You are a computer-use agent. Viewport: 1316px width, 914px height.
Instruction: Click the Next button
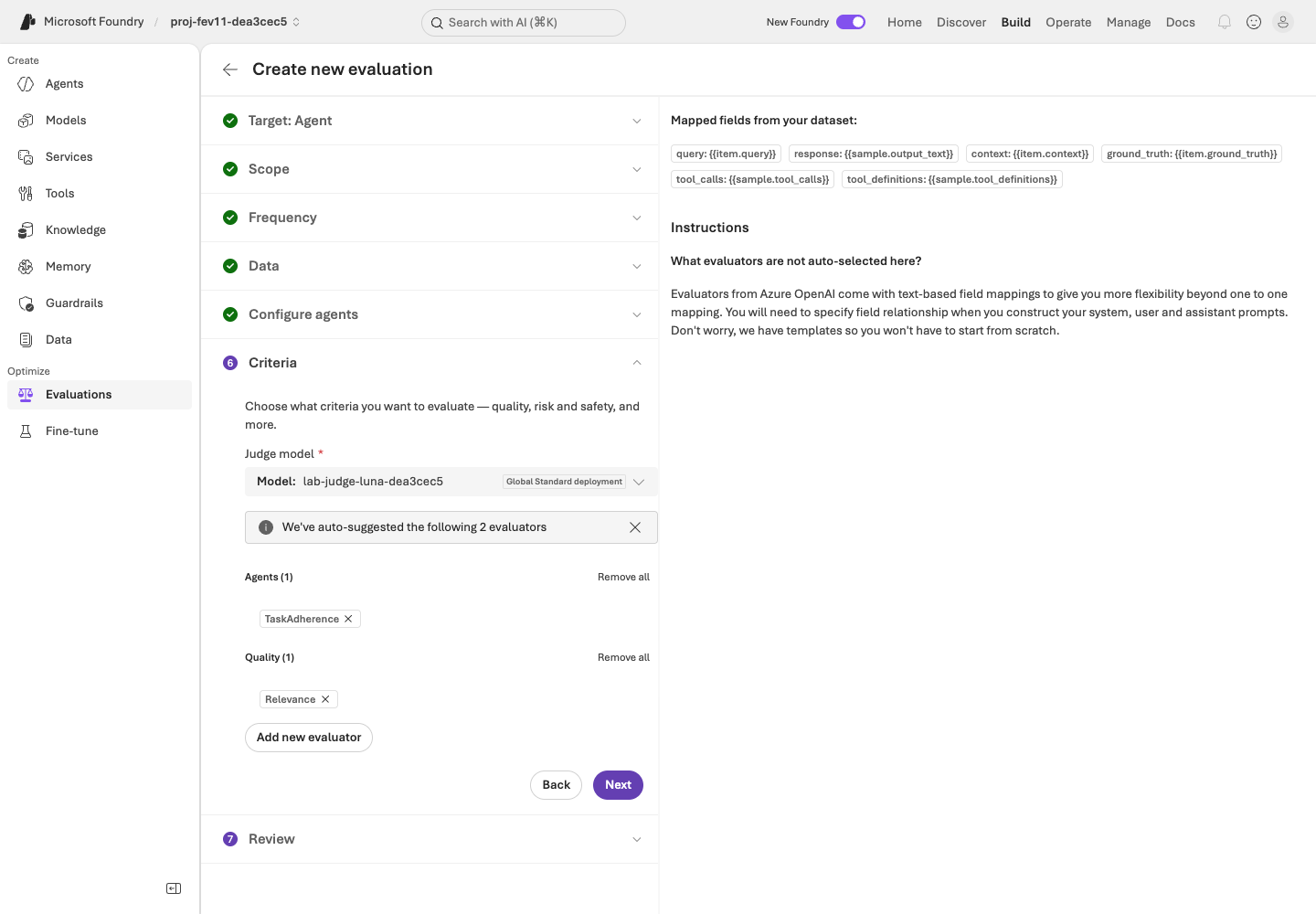pos(618,785)
